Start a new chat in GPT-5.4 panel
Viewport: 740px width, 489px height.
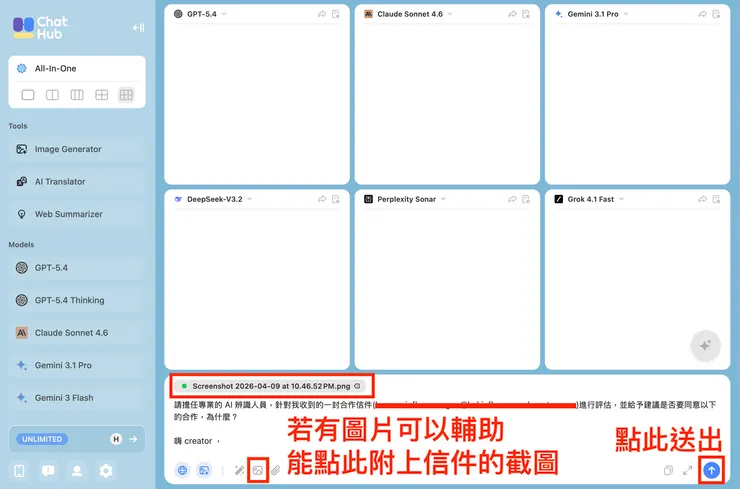(x=336, y=14)
